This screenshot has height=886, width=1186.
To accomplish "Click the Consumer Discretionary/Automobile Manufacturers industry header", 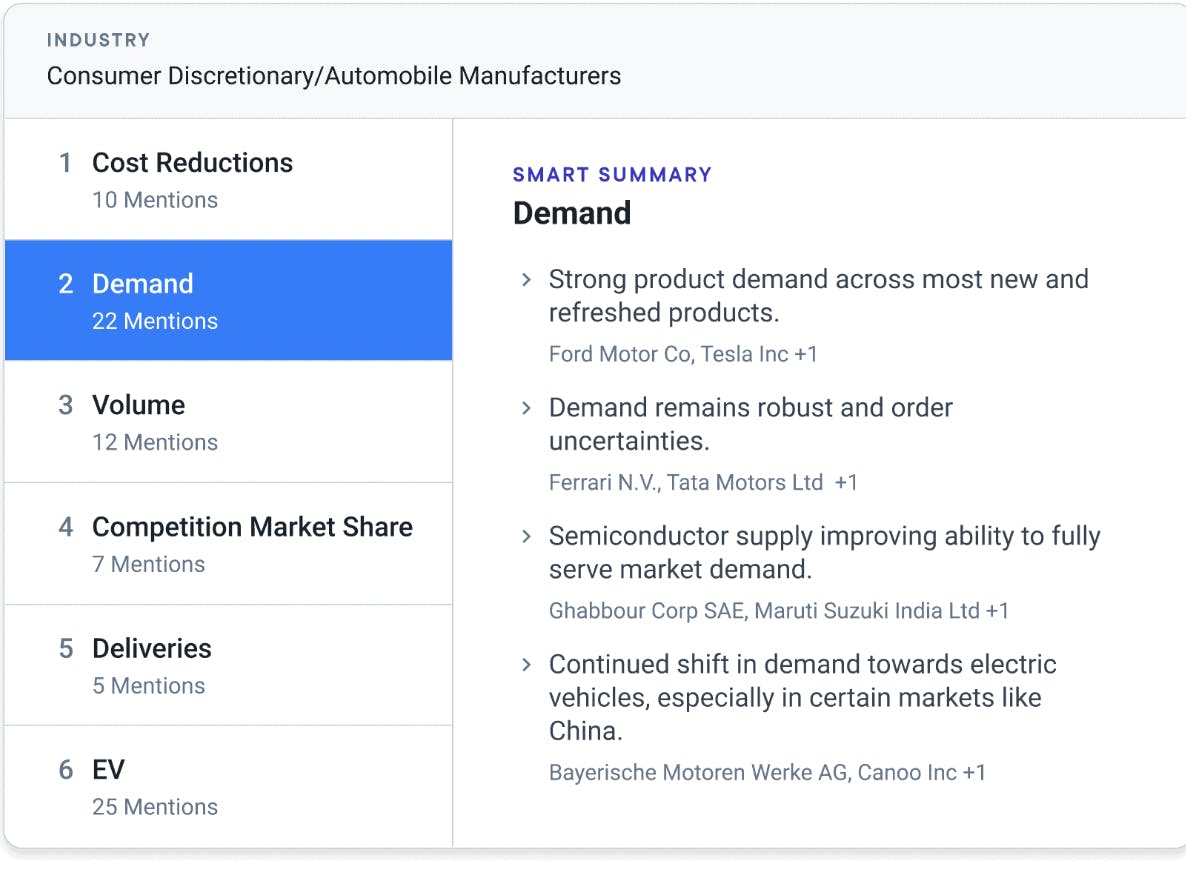I will [334, 75].
